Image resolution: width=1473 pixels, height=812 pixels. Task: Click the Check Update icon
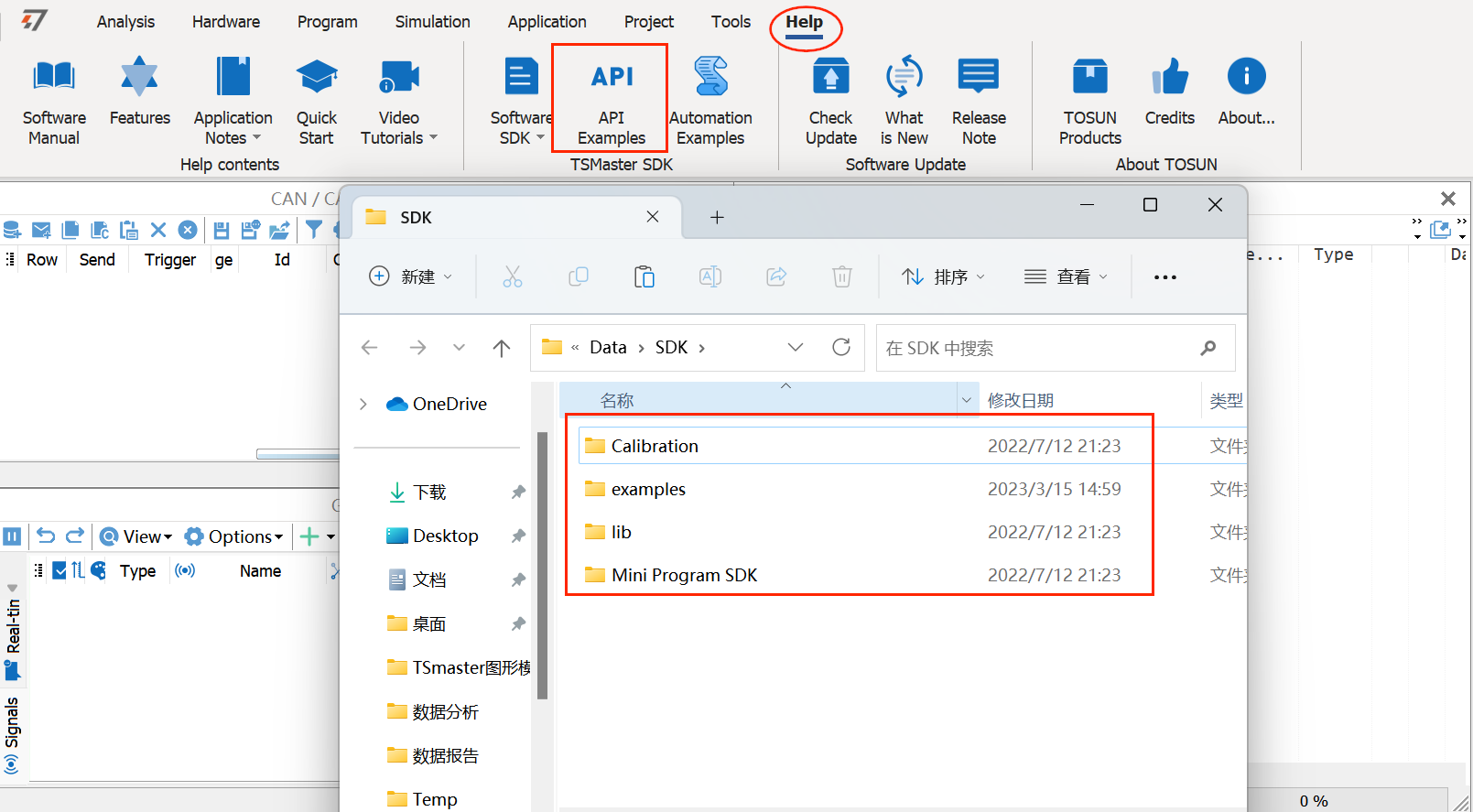click(x=830, y=78)
